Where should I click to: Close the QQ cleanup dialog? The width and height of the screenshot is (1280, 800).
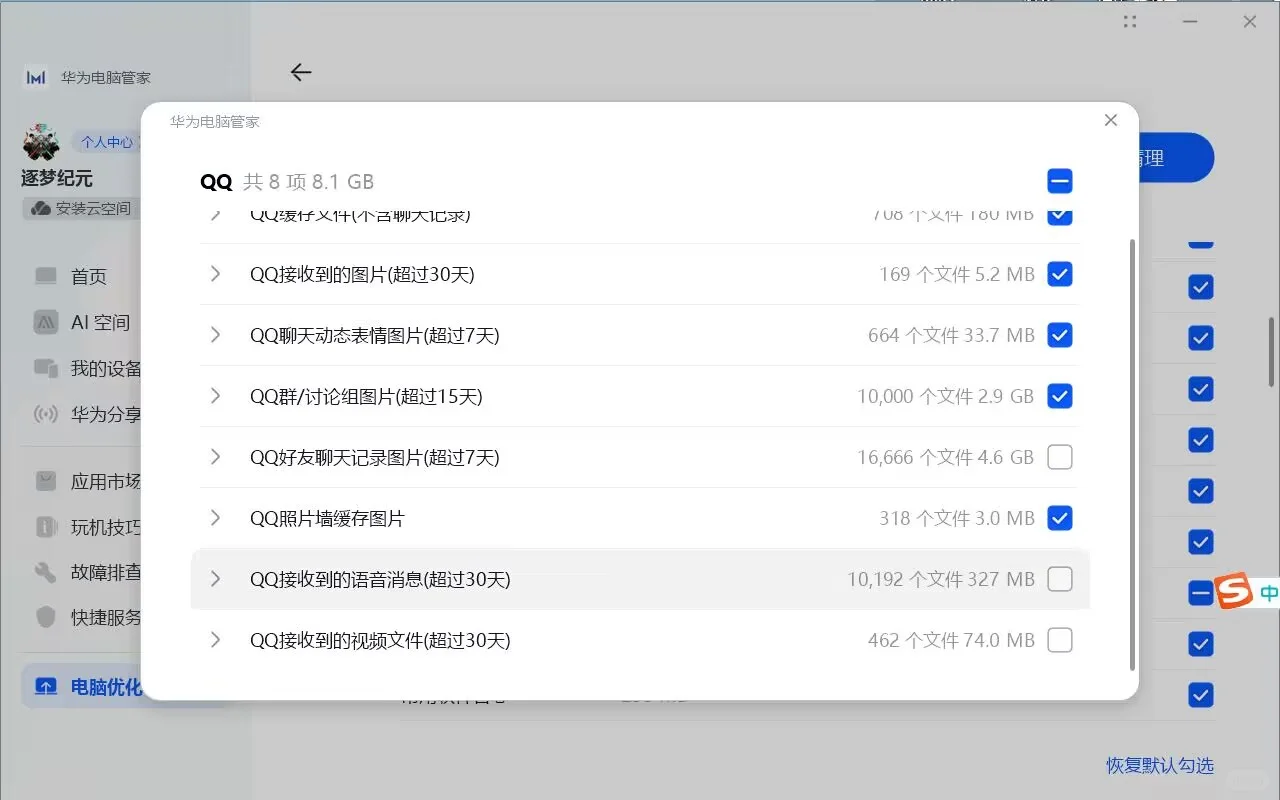pyautogui.click(x=1110, y=120)
